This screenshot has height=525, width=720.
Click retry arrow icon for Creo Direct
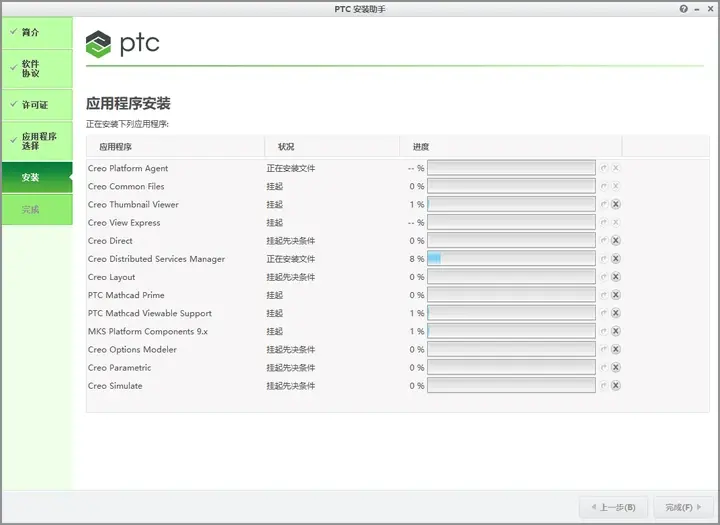pyautogui.click(x=604, y=241)
